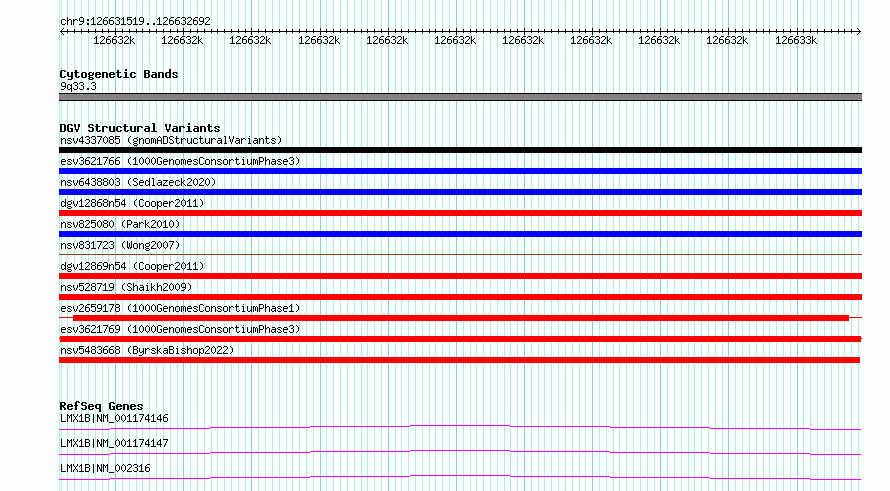Click the right arrowhead of the ruler
890x491 pixels.
click(x=858, y=31)
